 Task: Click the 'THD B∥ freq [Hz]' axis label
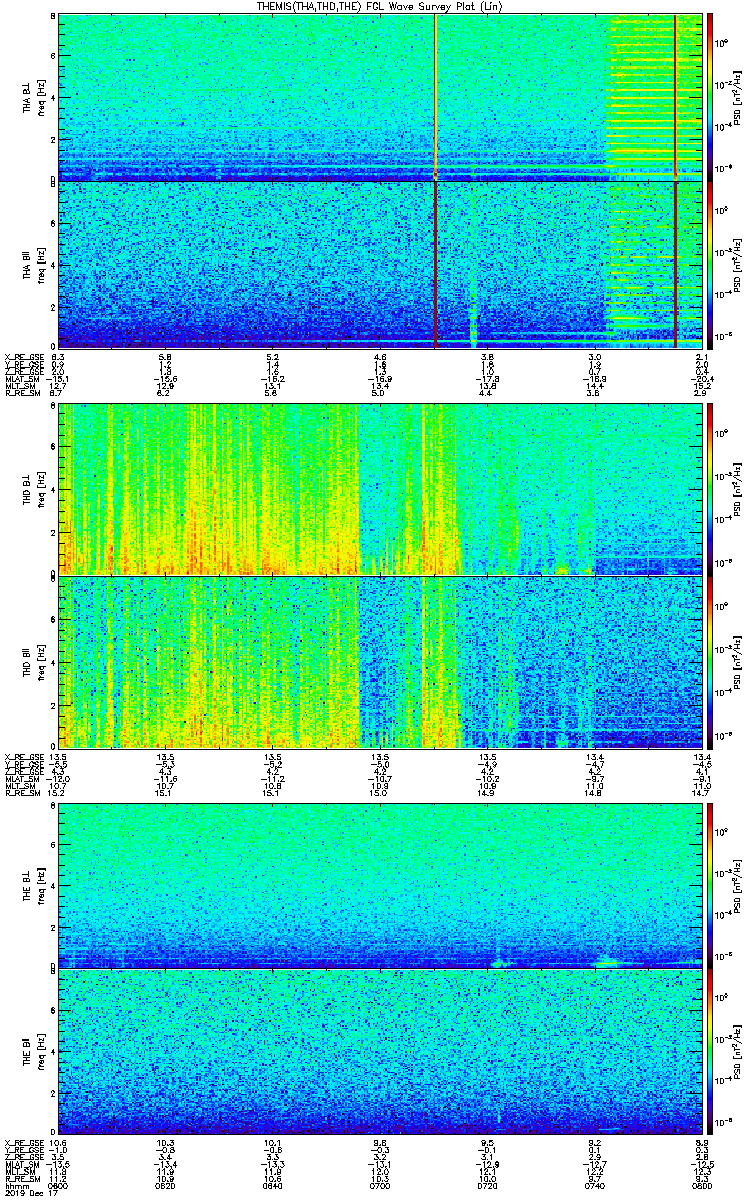(x=33, y=661)
